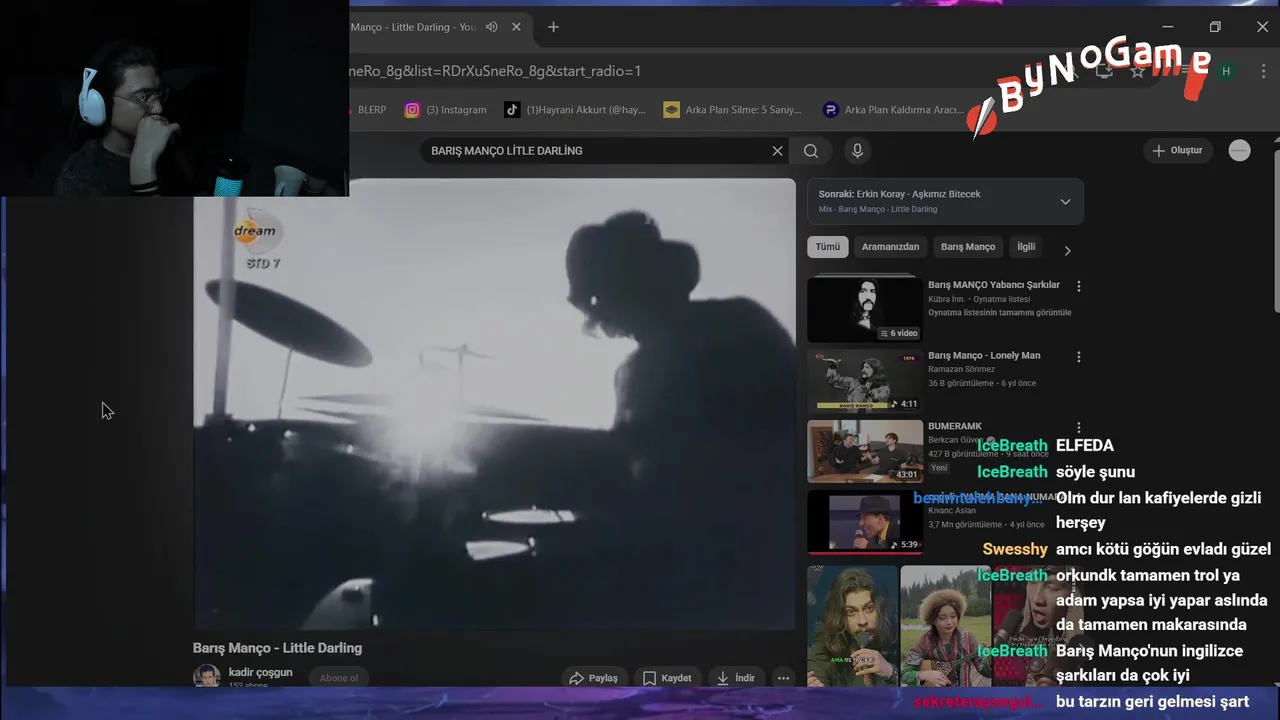This screenshot has width=1280, height=720.
Task: Click Ramazan Sönmez channel name
Action: (x=963, y=370)
